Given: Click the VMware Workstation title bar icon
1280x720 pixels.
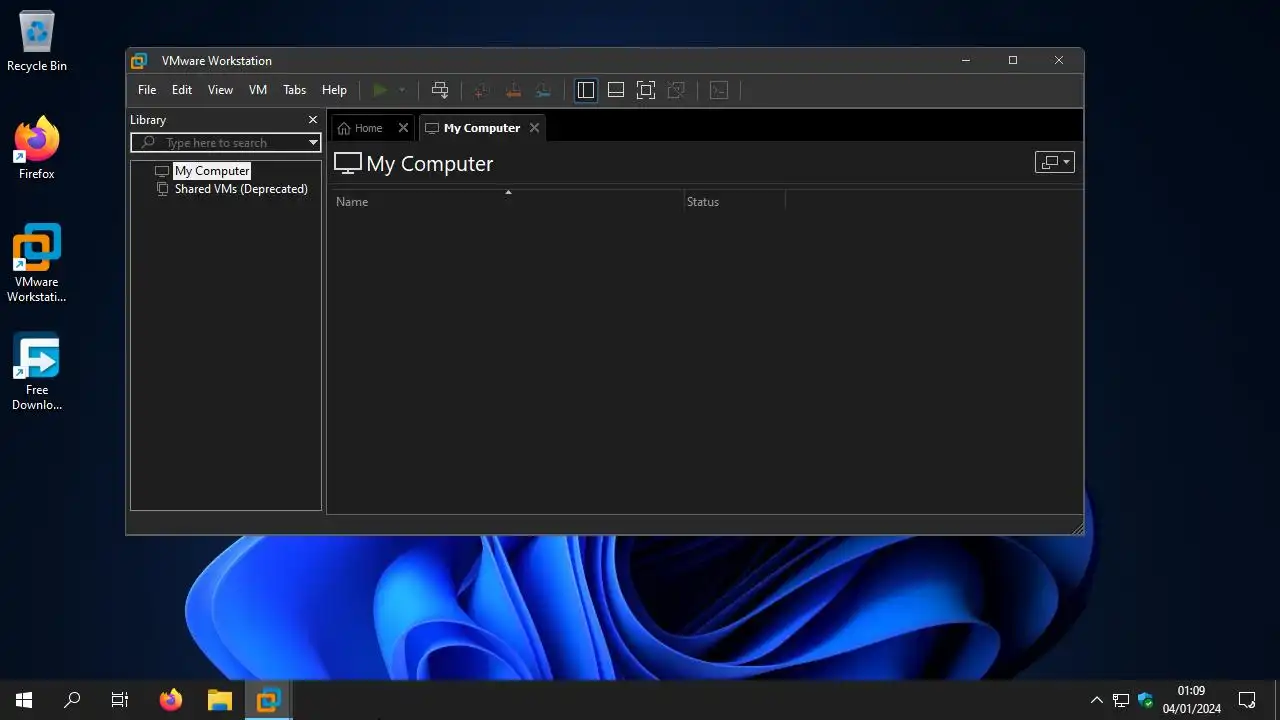Looking at the screenshot, I should point(139,61).
